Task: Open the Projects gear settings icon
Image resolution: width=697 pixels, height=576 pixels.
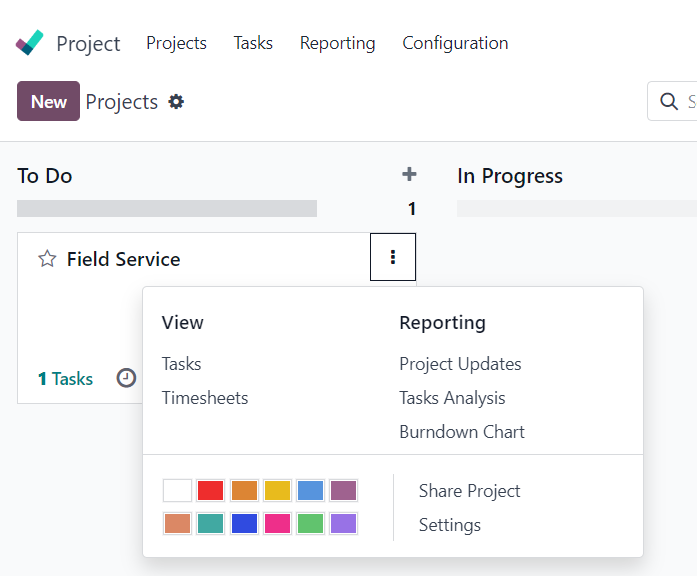Action: 176,102
